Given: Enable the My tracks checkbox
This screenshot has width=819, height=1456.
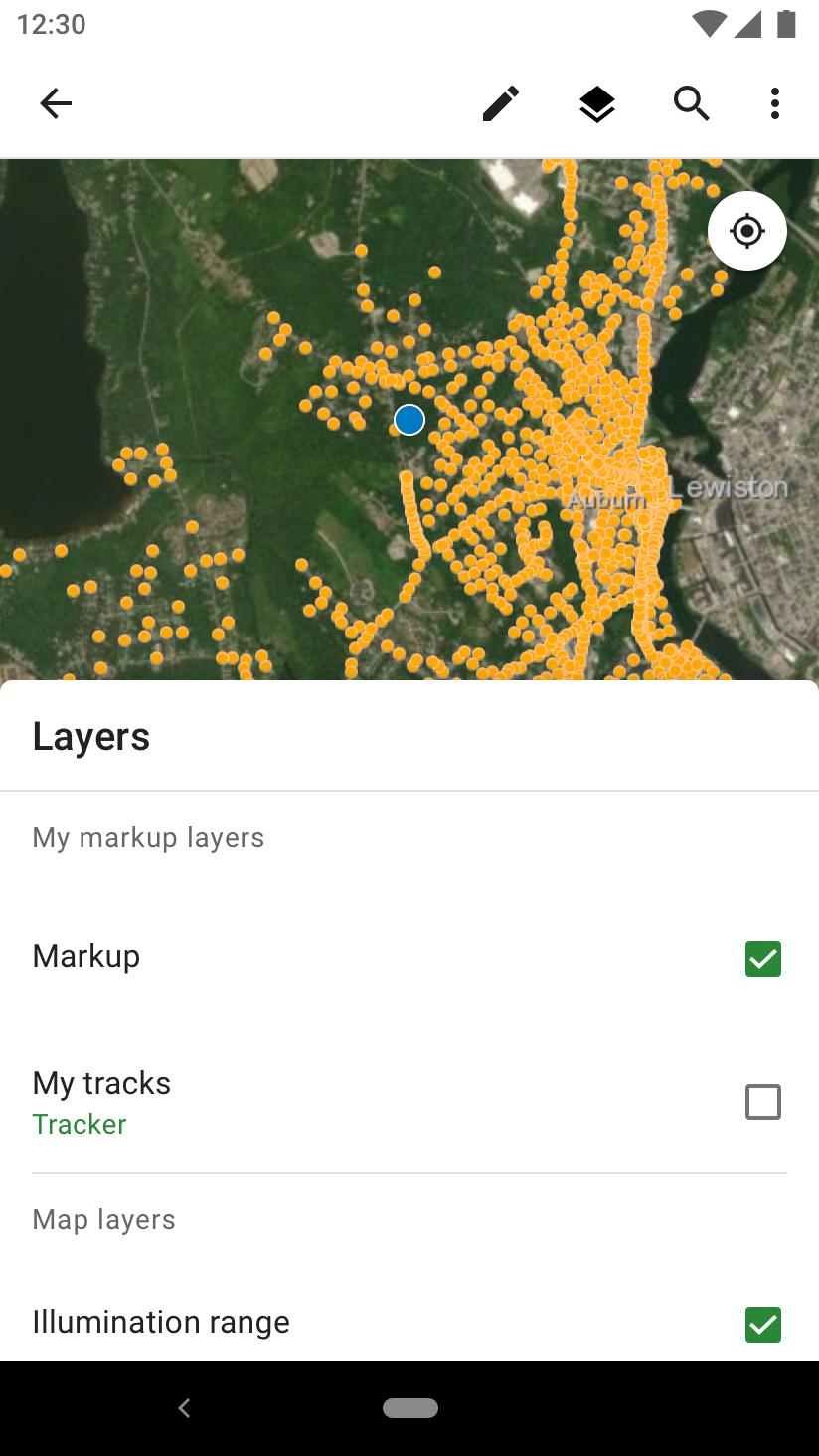Looking at the screenshot, I should 762,1102.
